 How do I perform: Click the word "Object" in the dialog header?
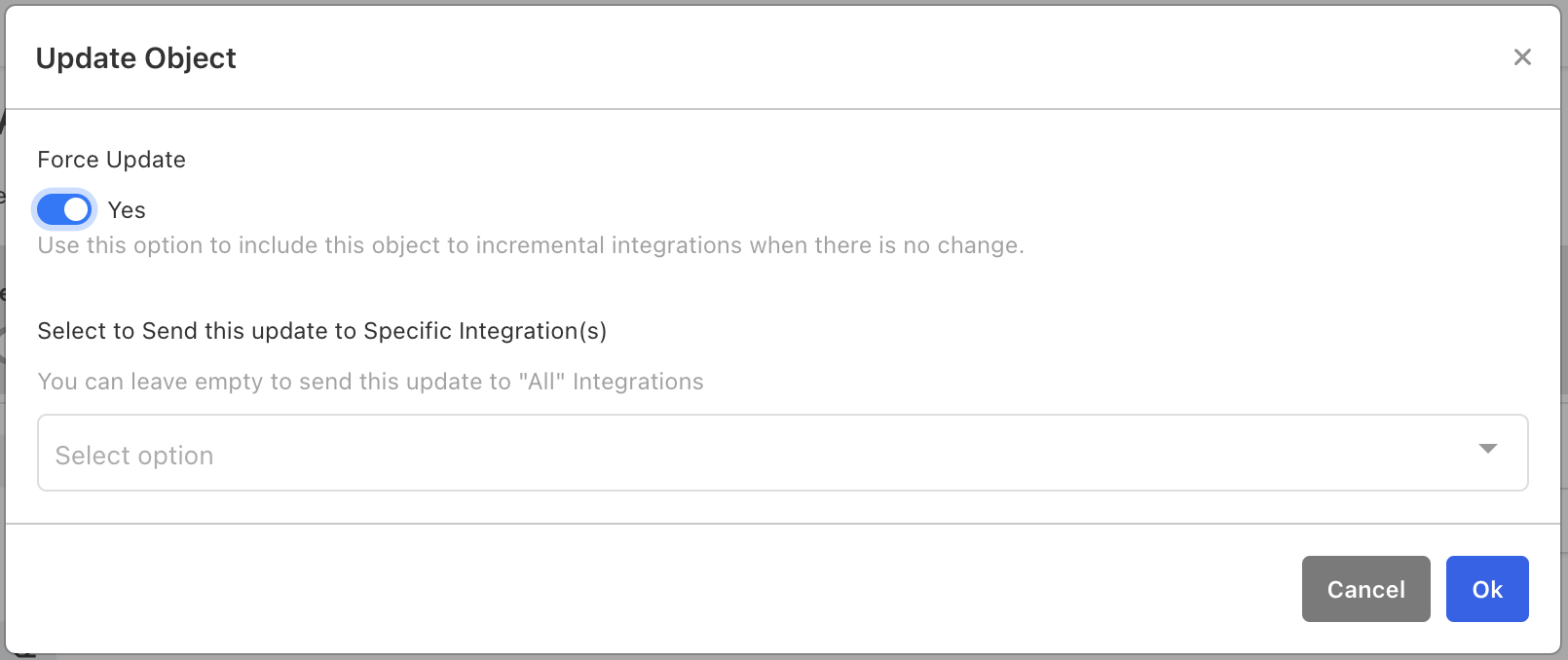coord(191,58)
